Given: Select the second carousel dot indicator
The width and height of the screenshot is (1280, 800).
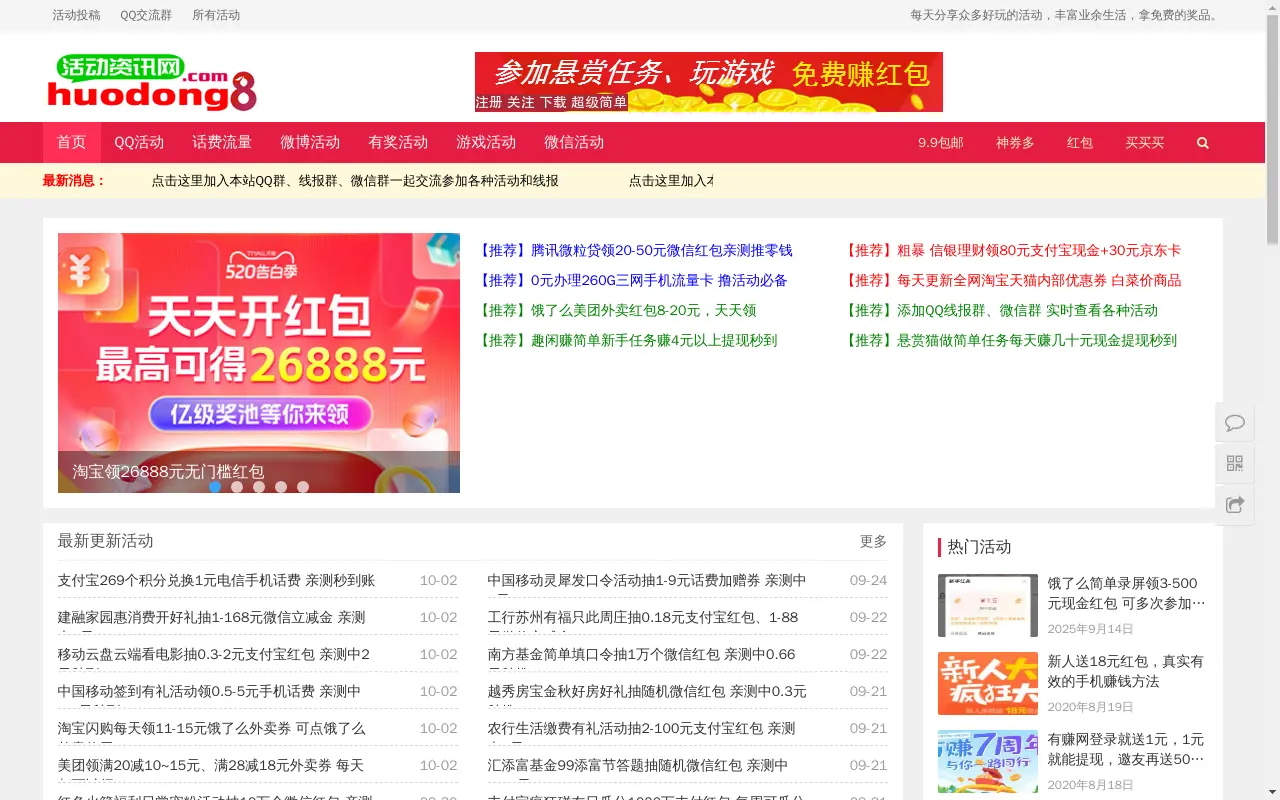Looking at the screenshot, I should [x=237, y=487].
